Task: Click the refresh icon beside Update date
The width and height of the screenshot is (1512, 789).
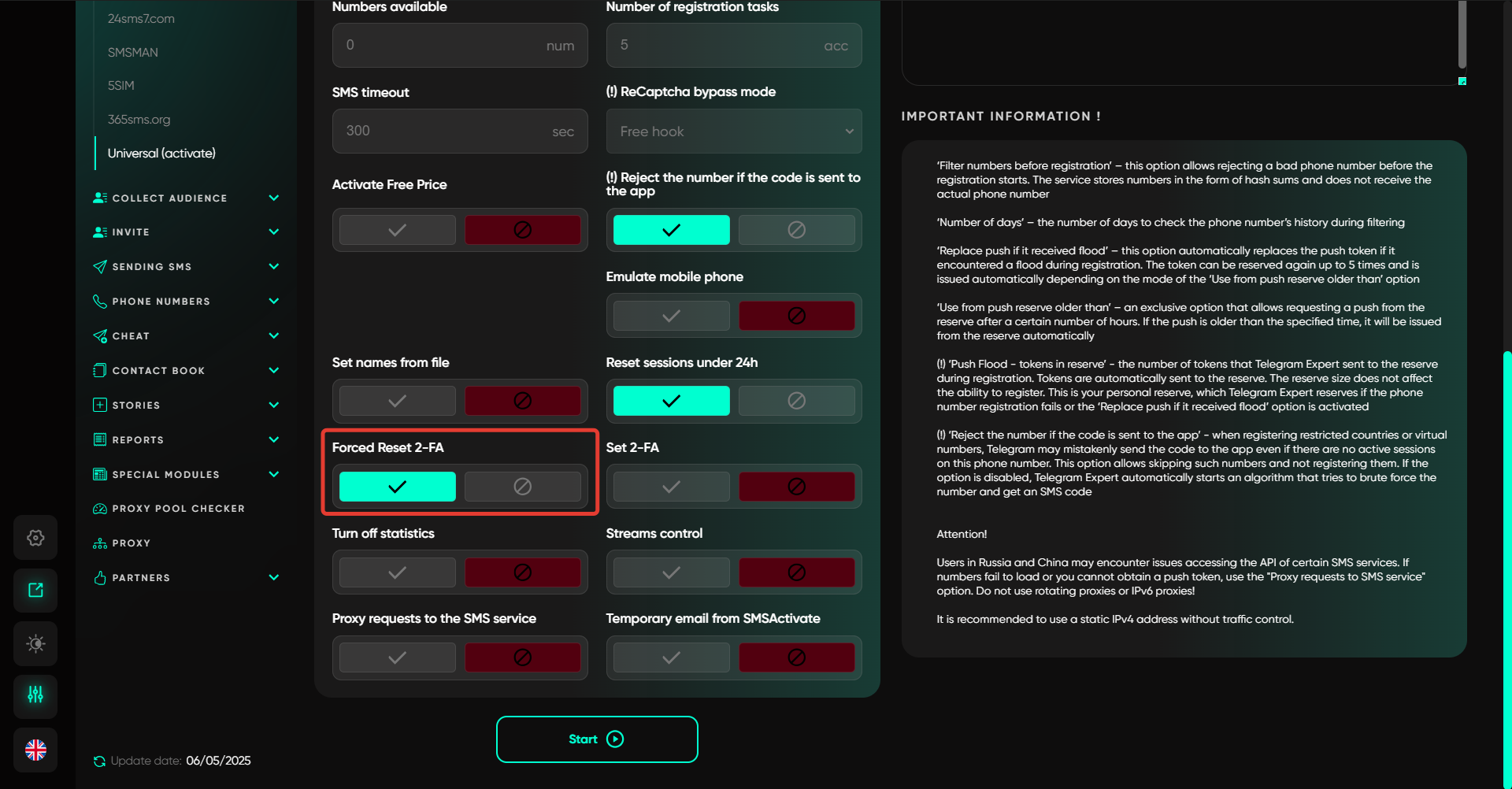Action: pos(99,761)
